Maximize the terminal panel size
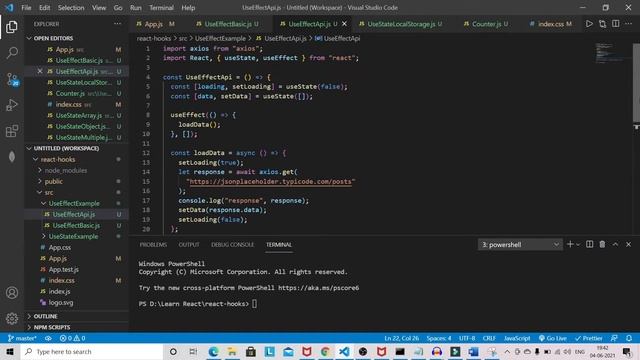 click(616, 244)
